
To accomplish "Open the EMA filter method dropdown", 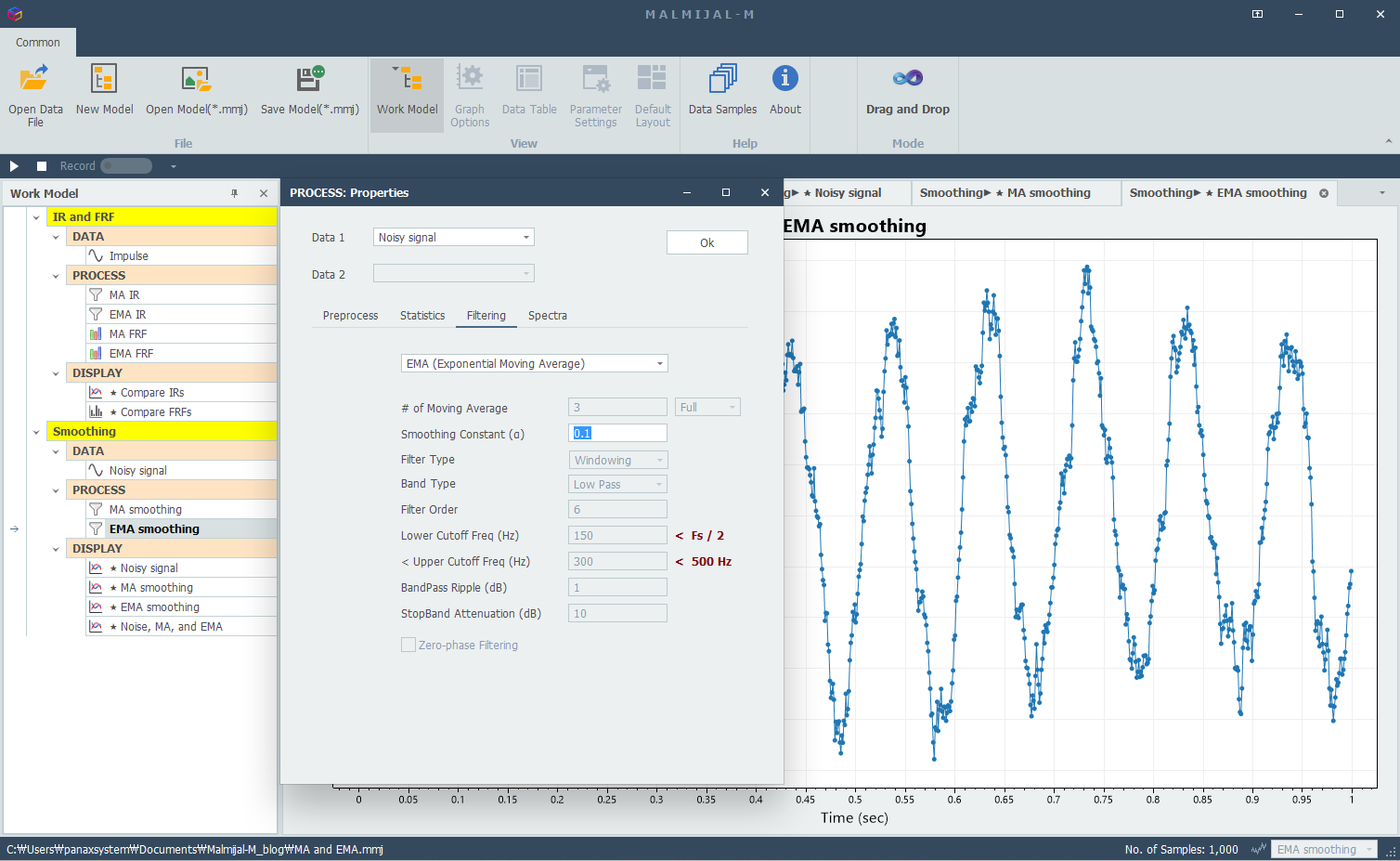I will point(534,363).
